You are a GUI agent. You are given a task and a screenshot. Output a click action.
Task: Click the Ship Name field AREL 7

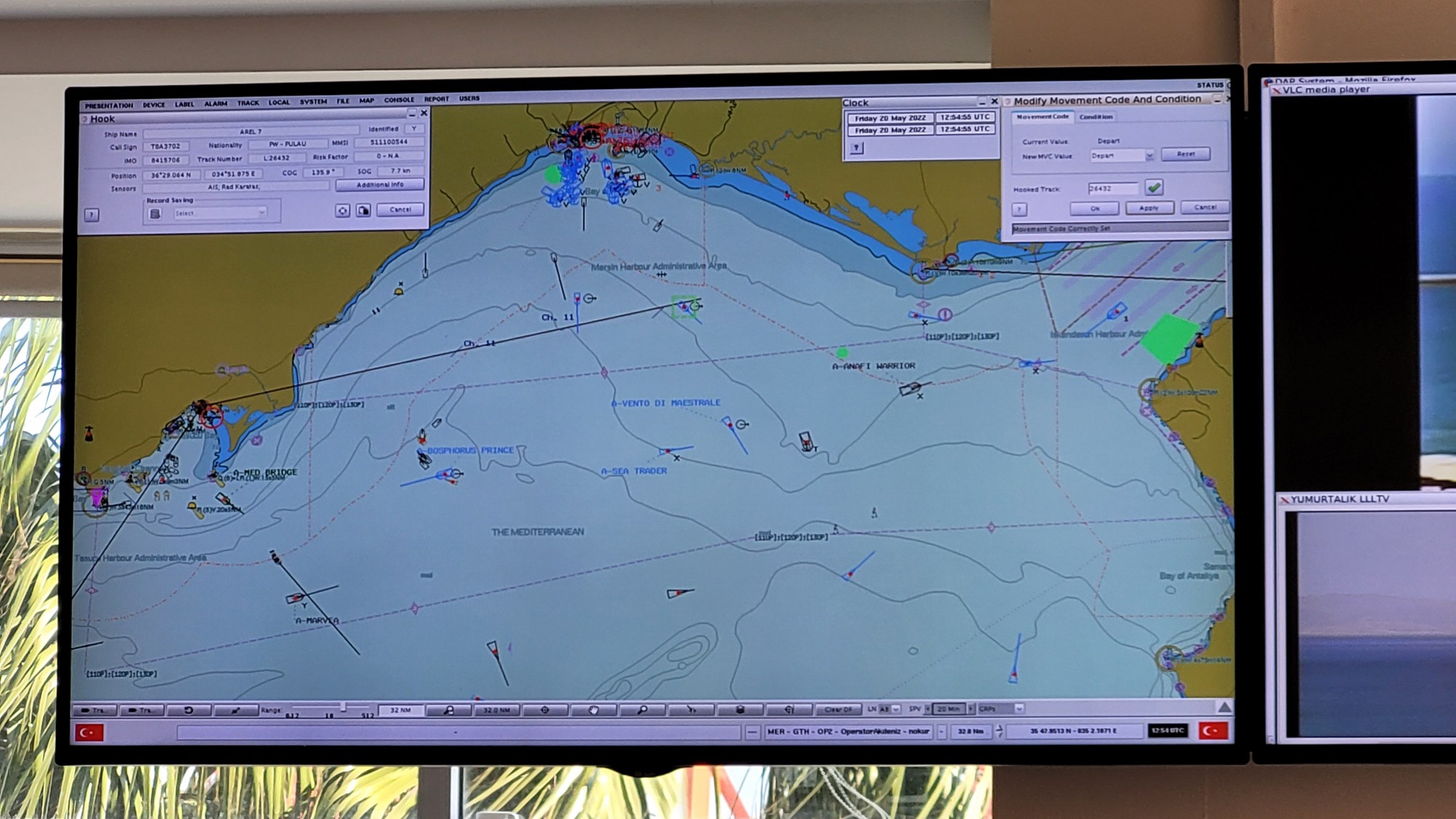[x=250, y=132]
